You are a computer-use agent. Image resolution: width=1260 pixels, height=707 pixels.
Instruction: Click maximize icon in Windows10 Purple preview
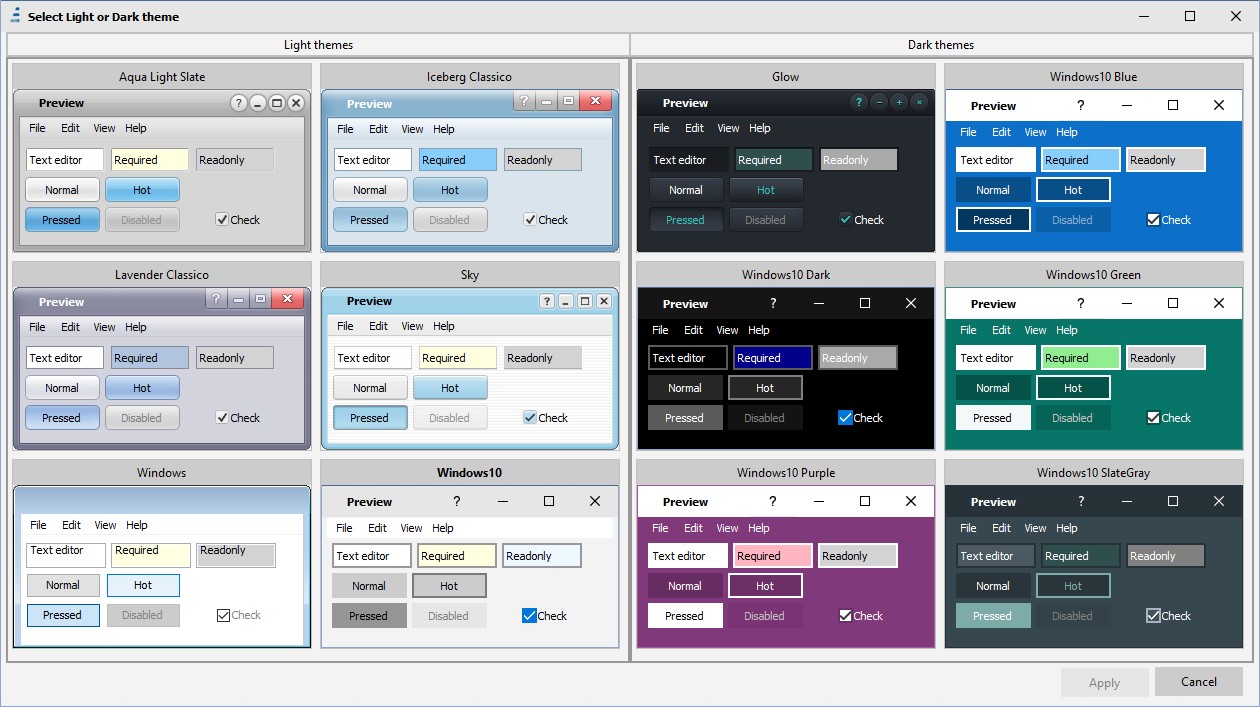(x=865, y=501)
